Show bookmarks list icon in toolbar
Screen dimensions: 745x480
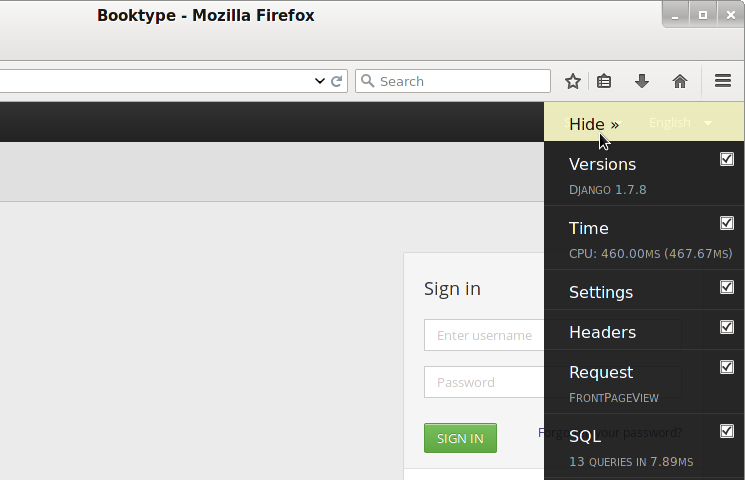tap(604, 81)
